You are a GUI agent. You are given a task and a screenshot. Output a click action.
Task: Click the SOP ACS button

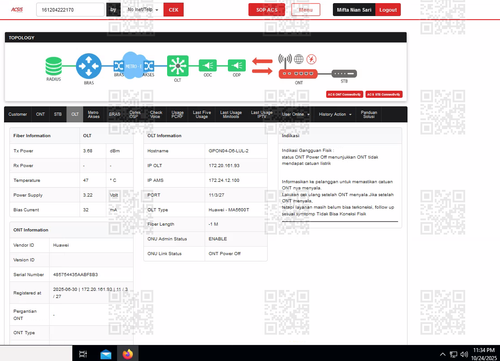267,10
